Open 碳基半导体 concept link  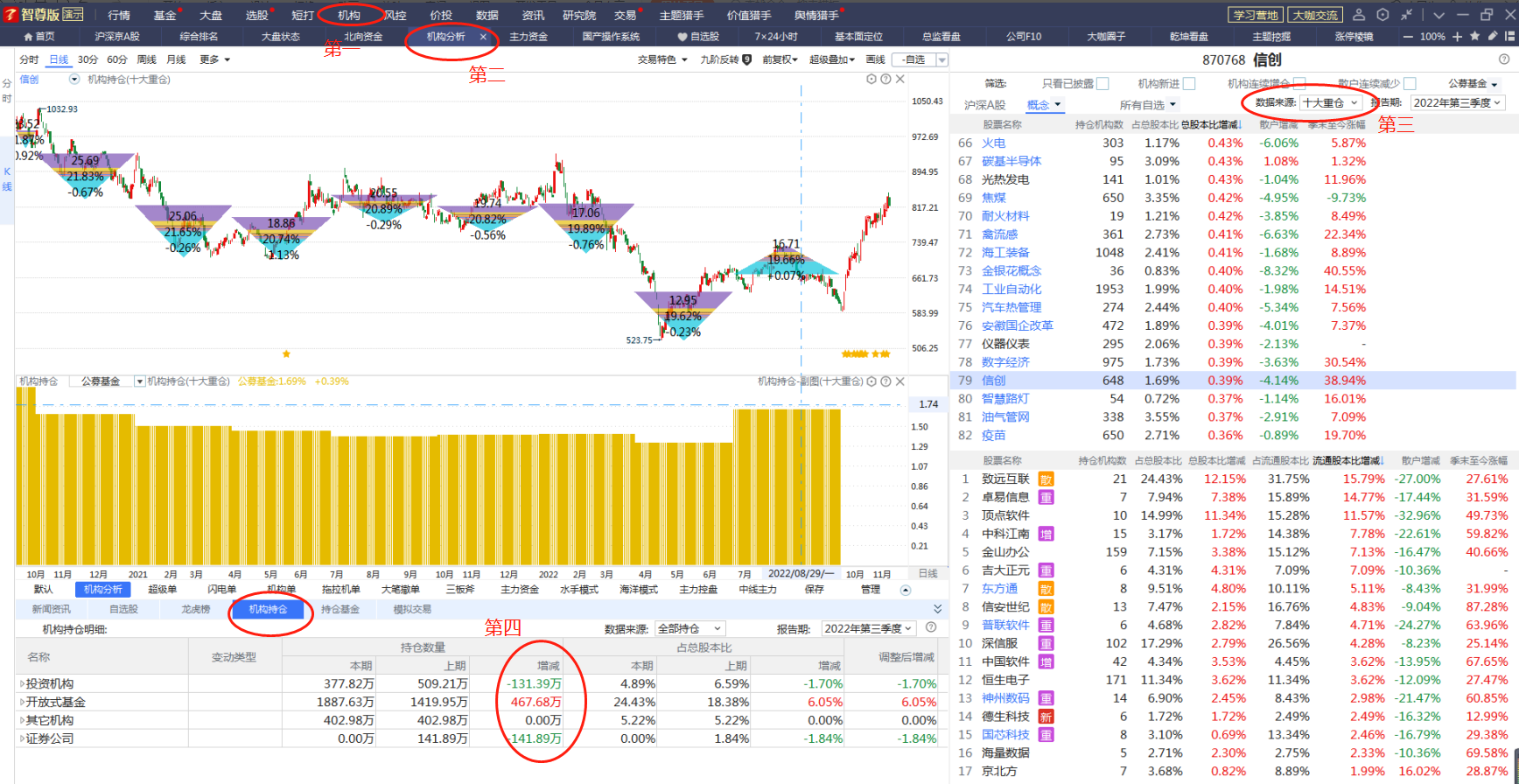(1011, 161)
